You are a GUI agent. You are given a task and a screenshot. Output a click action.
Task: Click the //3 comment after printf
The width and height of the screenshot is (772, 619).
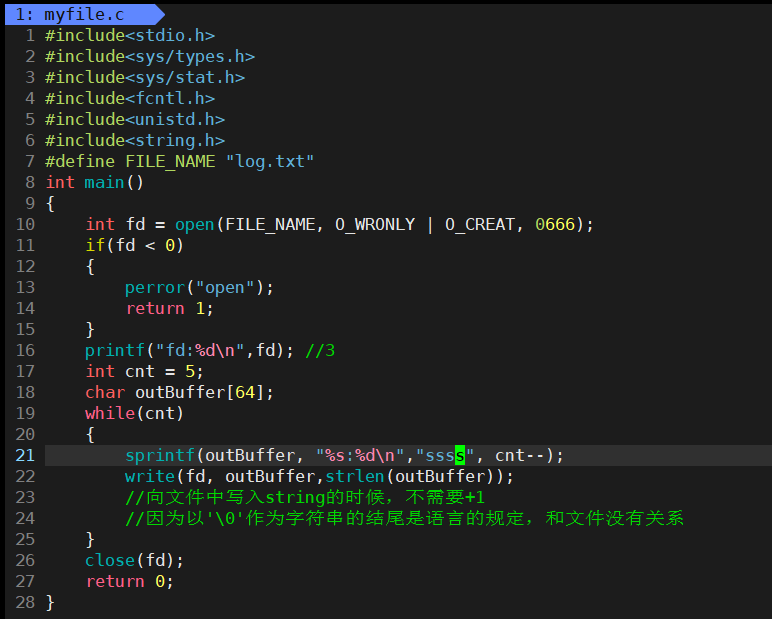(x=320, y=350)
